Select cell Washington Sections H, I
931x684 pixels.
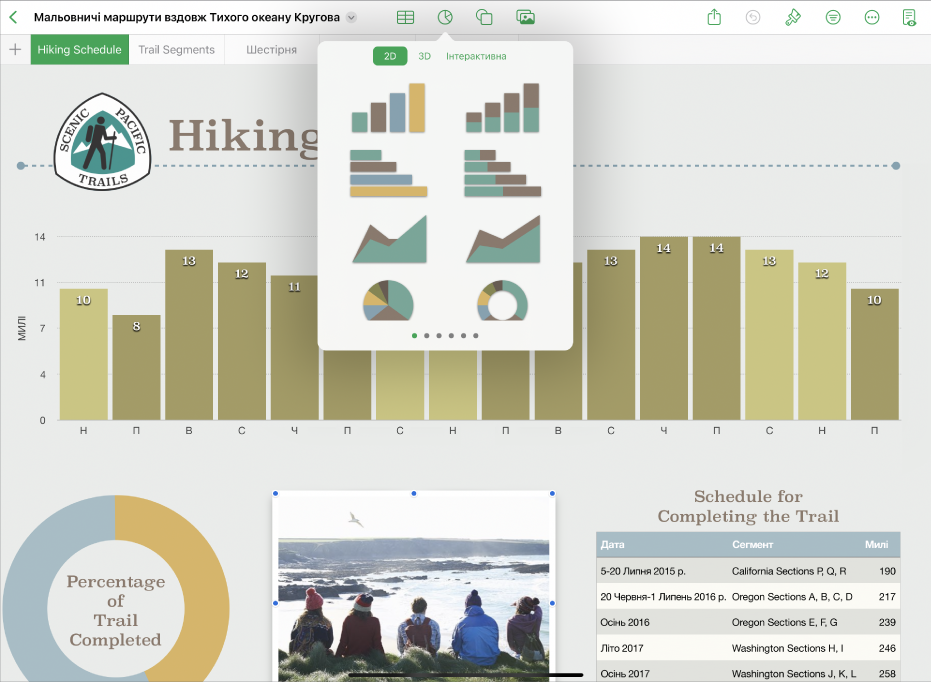coord(787,648)
